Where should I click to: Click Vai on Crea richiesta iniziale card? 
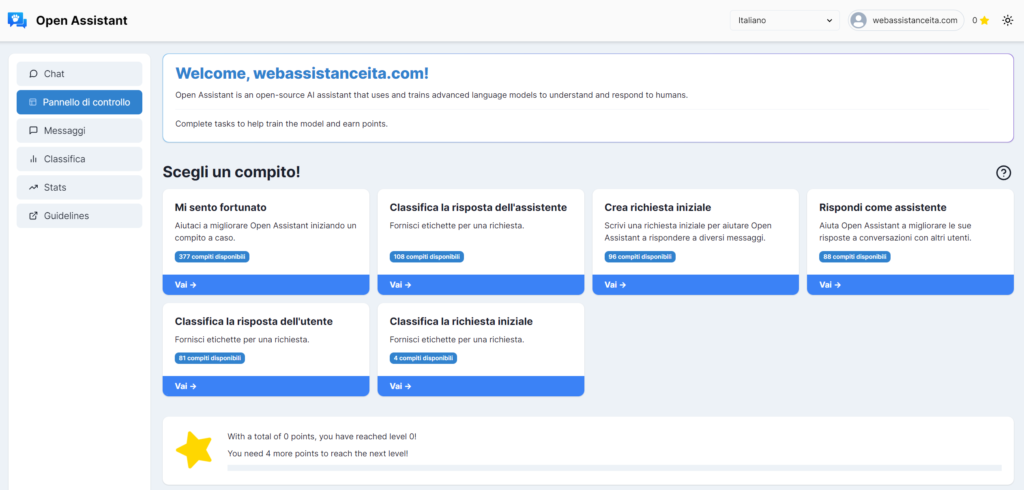point(696,285)
